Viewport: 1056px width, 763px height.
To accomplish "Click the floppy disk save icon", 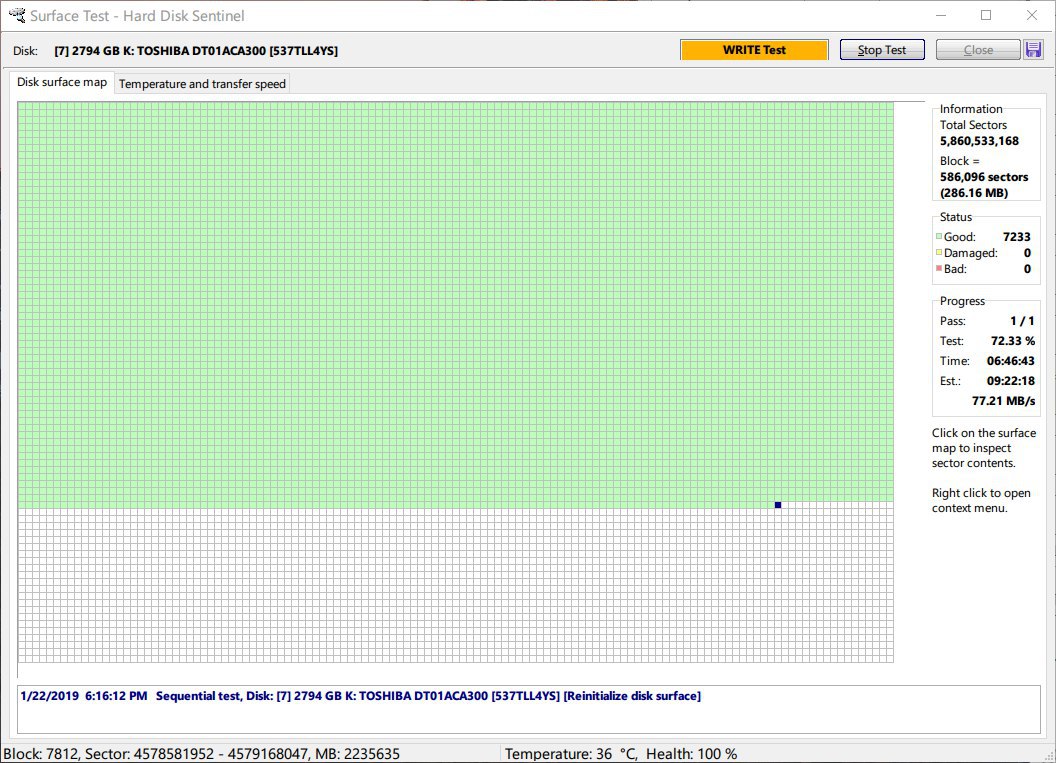I will pyautogui.click(x=1035, y=50).
